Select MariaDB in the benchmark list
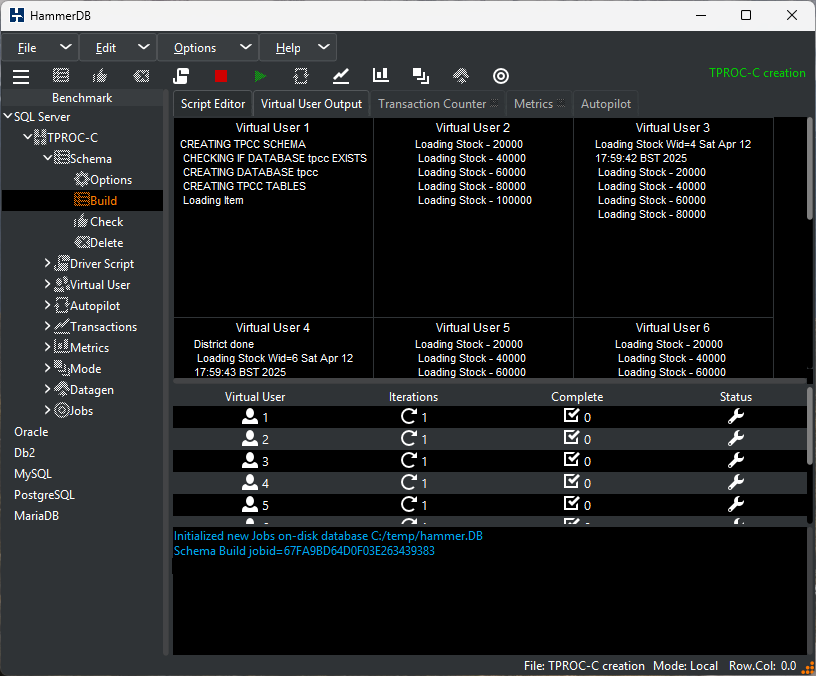The width and height of the screenshot is (816, 676). (x=36, y=516)
